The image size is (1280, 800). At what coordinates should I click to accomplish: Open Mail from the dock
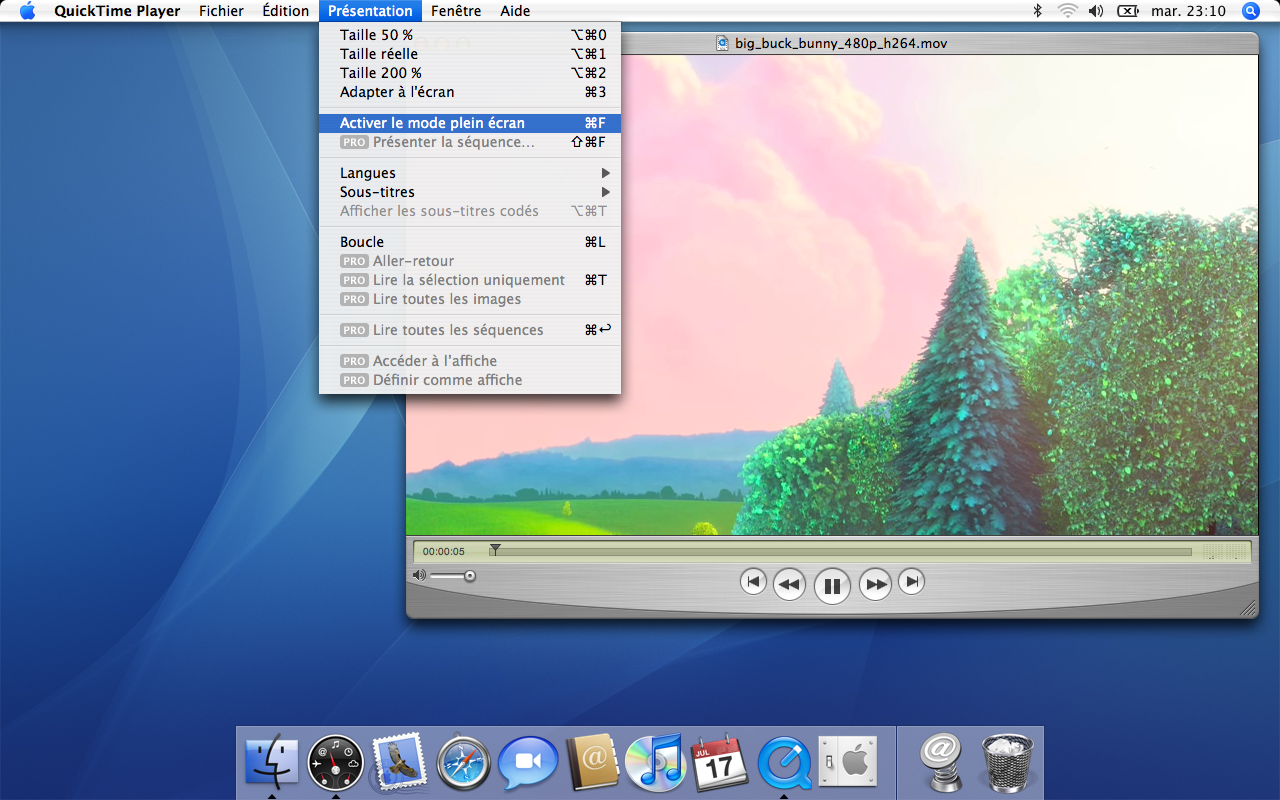pyautogui.click(x=400, y=762)
